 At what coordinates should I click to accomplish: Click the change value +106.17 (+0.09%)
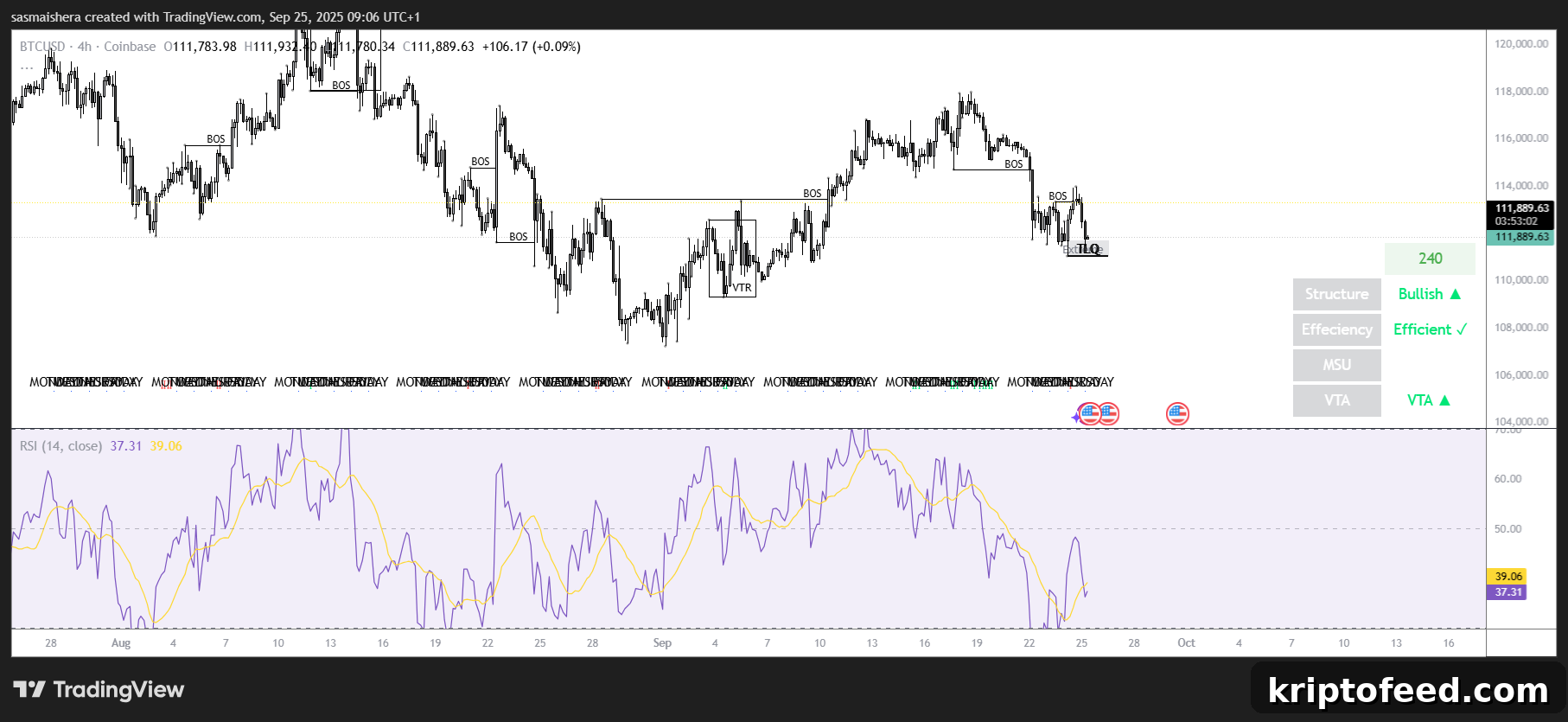[531, 47]
